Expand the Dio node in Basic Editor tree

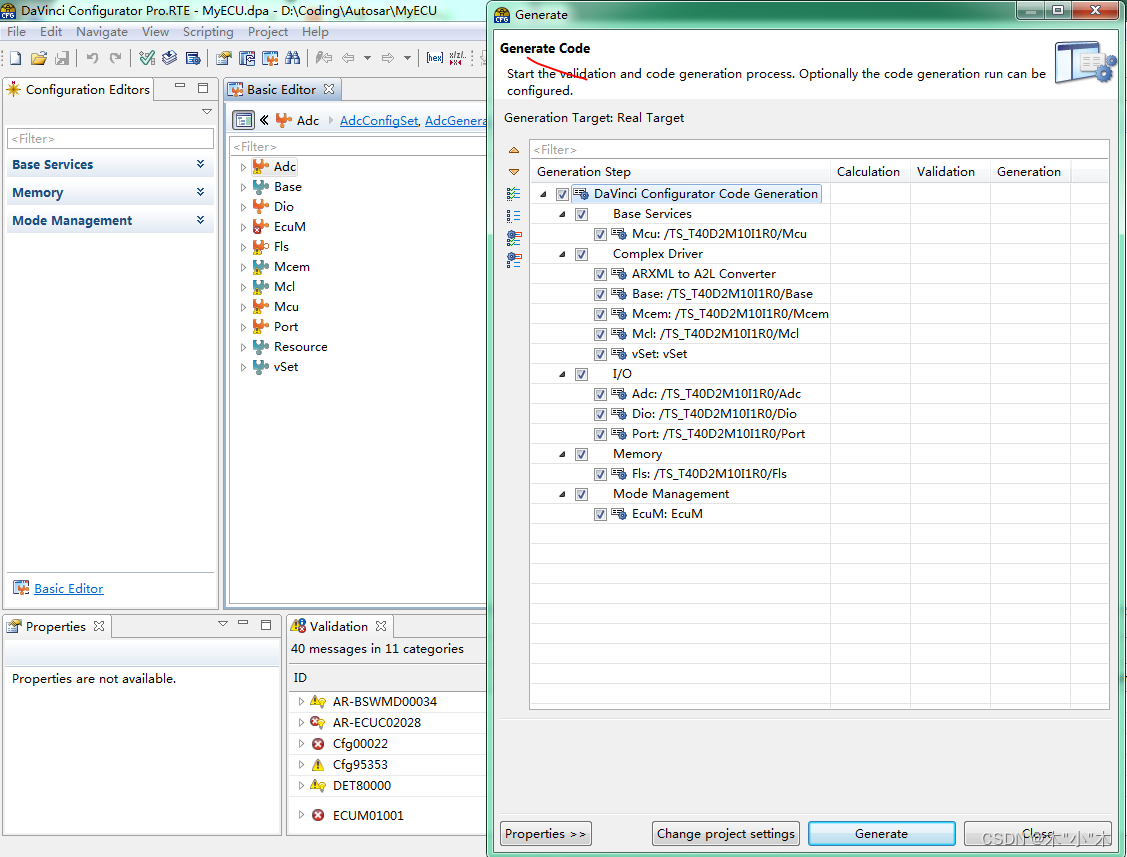(243, 207)
